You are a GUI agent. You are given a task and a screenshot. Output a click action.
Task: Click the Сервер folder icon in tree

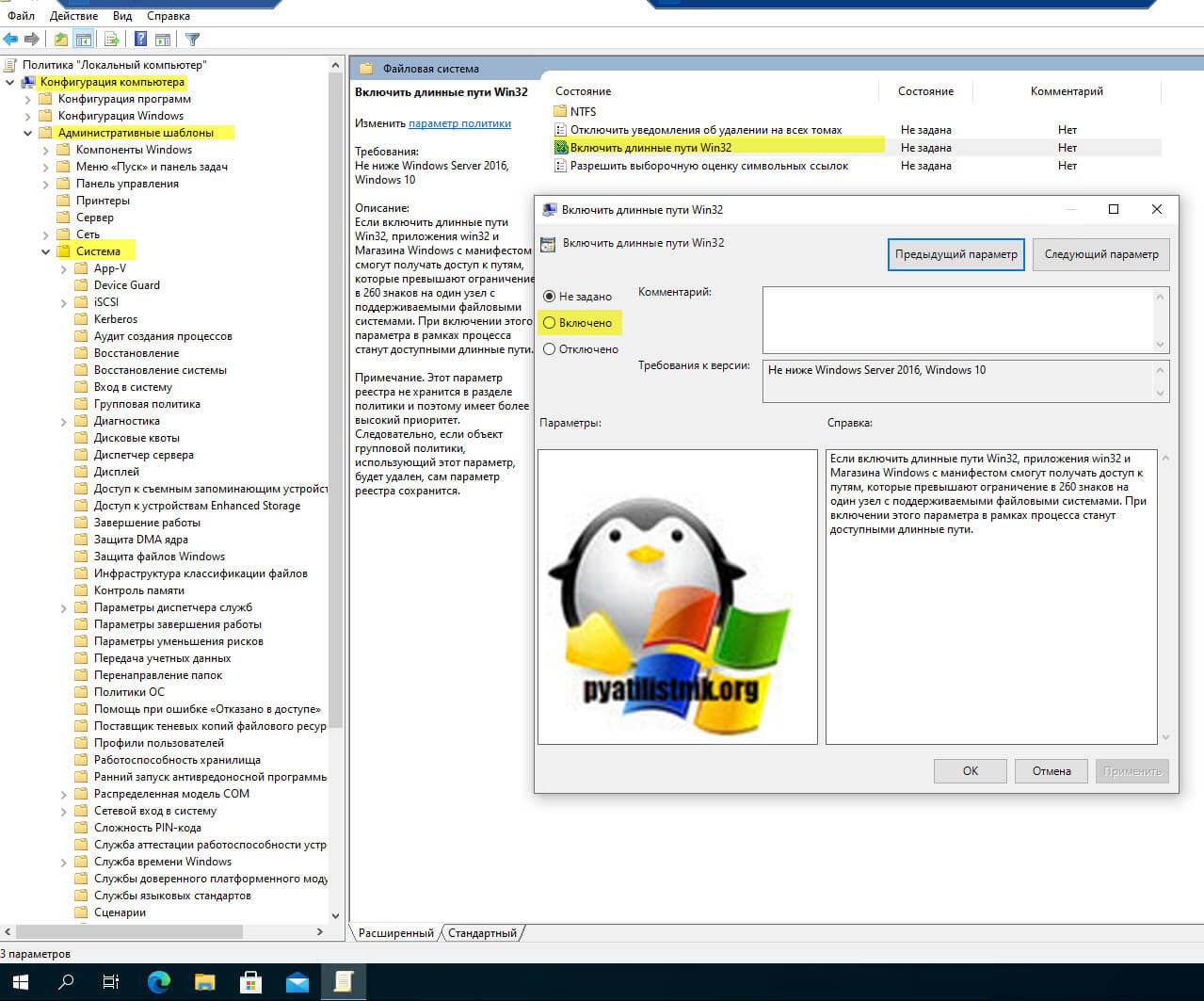[x=64, y=218]
